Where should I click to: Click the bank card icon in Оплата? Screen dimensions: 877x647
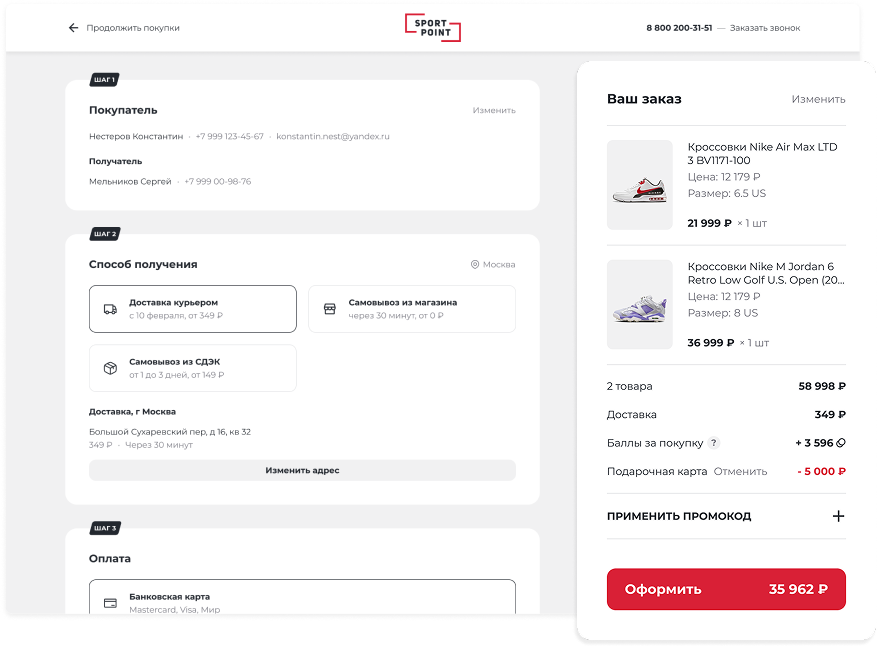(x=111, y=603)
